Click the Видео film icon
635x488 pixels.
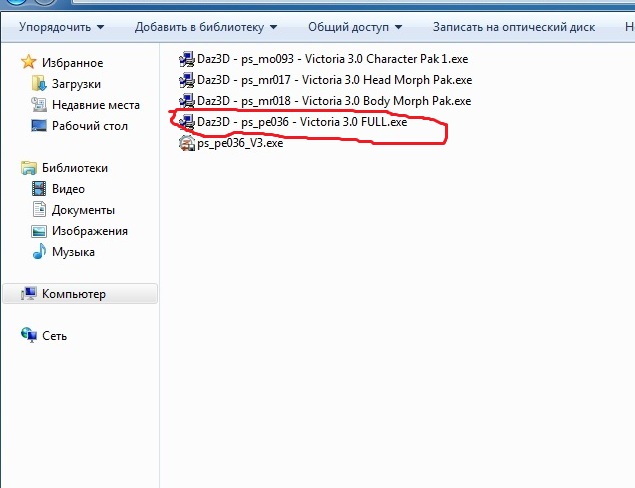point(39,188)
